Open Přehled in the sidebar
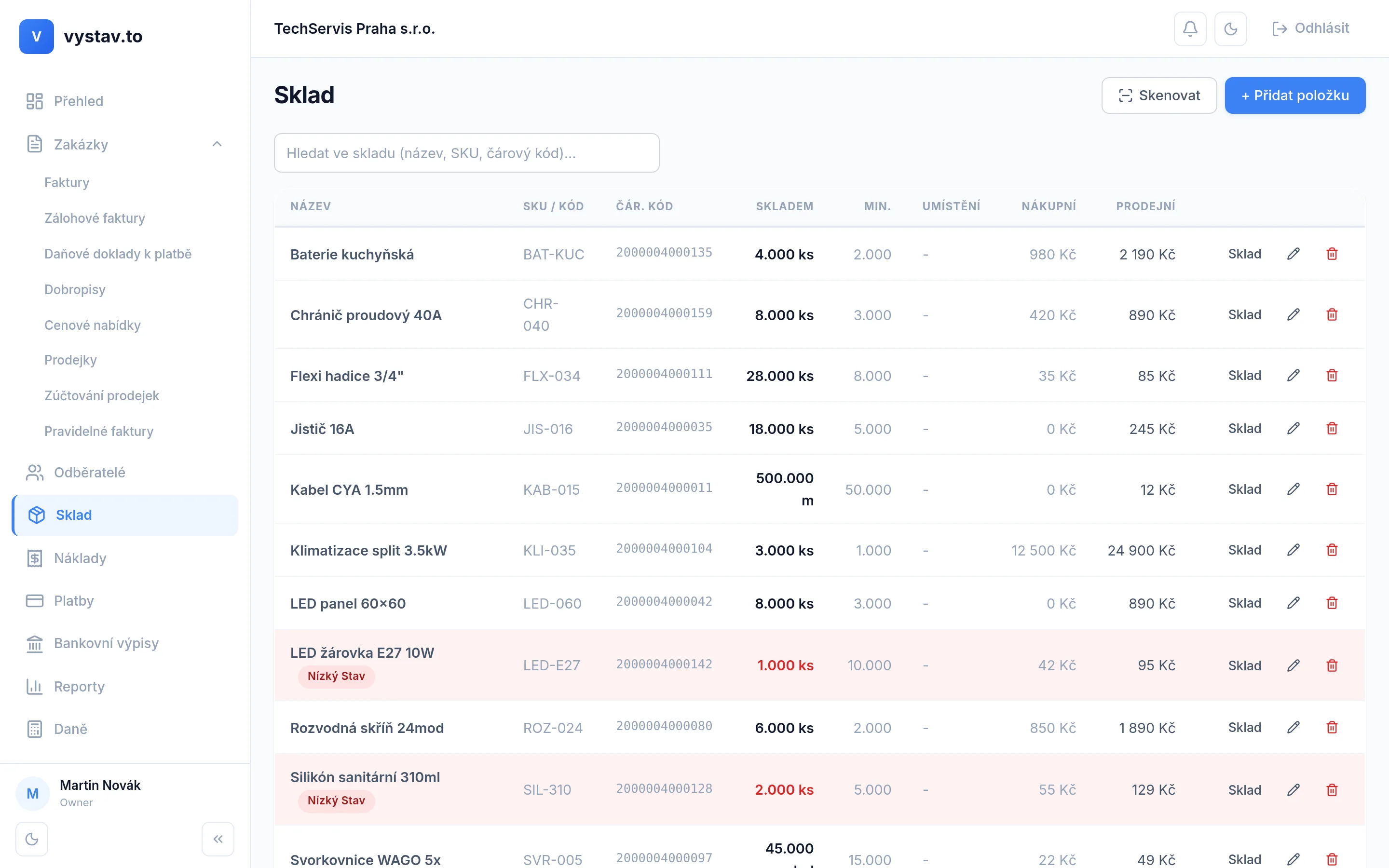The image size is (1389, 868). 79,101
